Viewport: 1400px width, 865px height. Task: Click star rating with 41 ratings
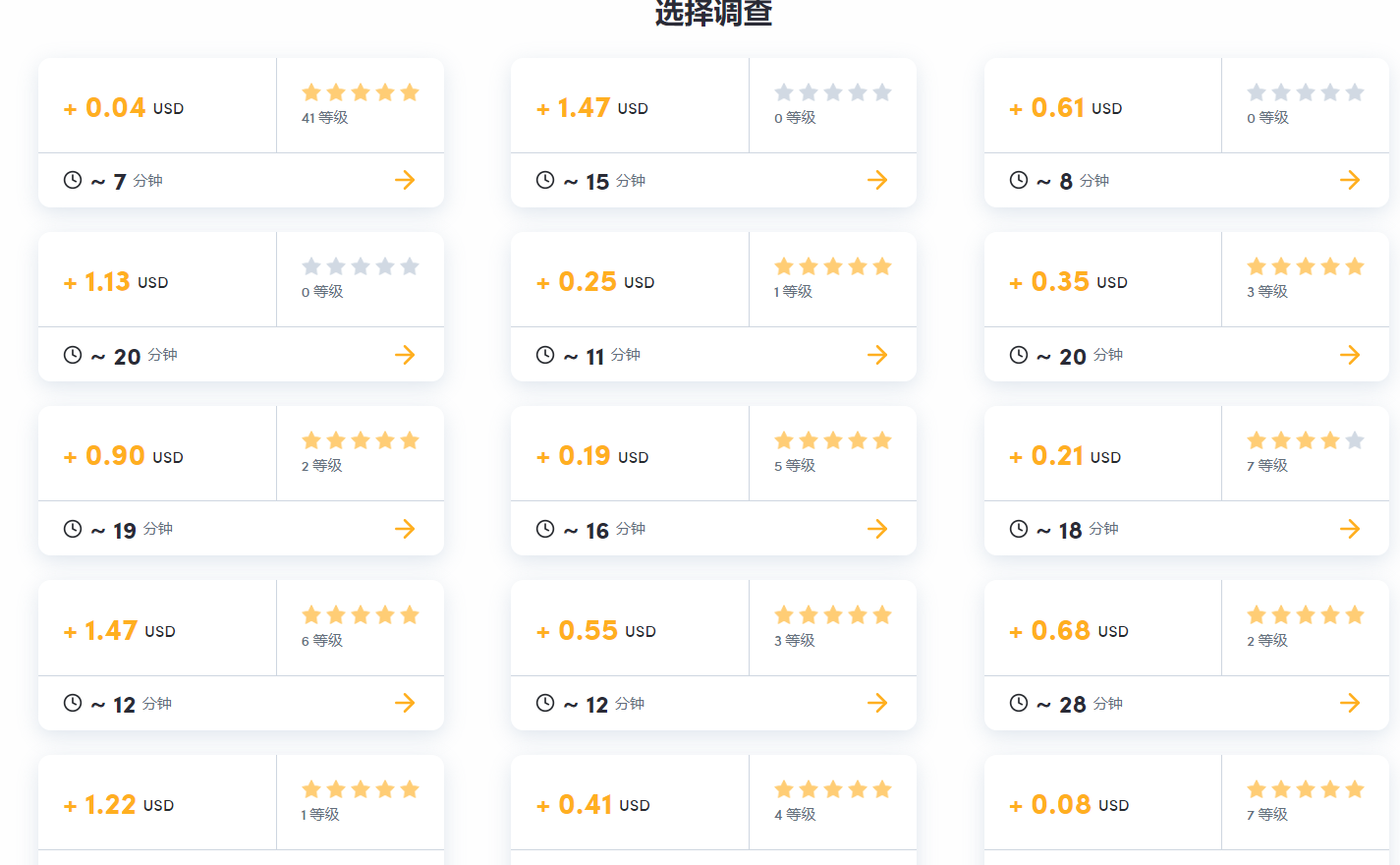[361, 92]
